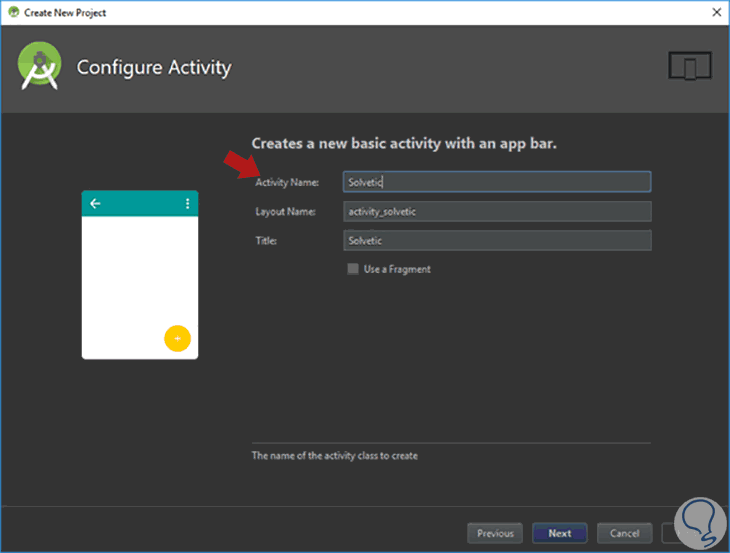Cancel the project creation wizard

[x=624, y=533]
